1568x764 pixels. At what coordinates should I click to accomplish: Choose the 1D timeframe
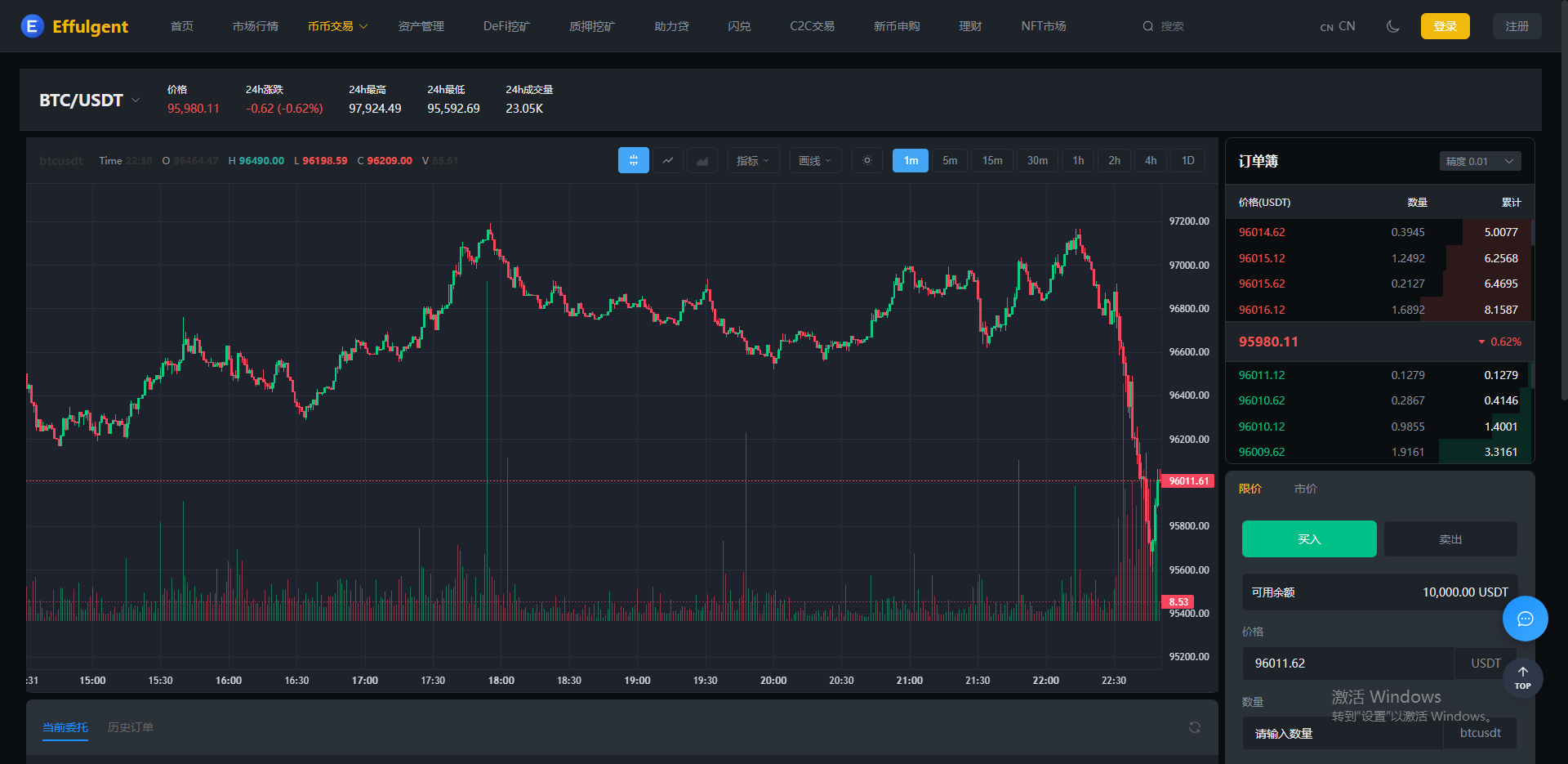pos(1187,161)
